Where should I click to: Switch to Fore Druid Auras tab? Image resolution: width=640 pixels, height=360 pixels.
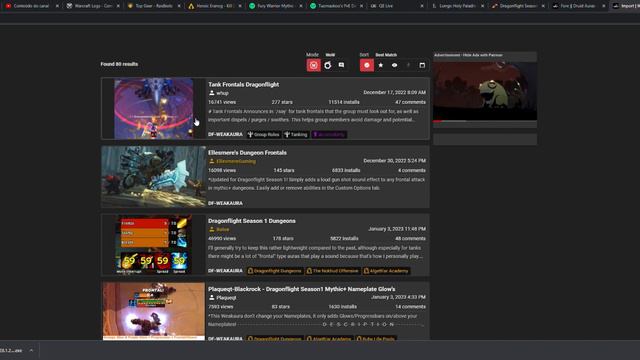[578, 6]
